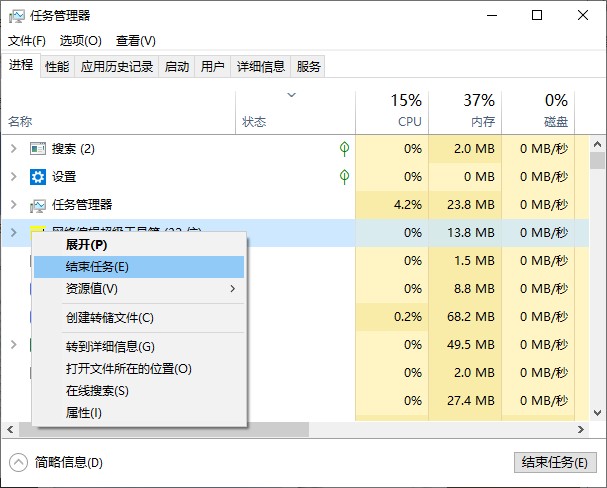Image resolution: width=607 pixels, height=488 pixels.
Task: Open the 文件(F) menu
Action: (27, 41)
